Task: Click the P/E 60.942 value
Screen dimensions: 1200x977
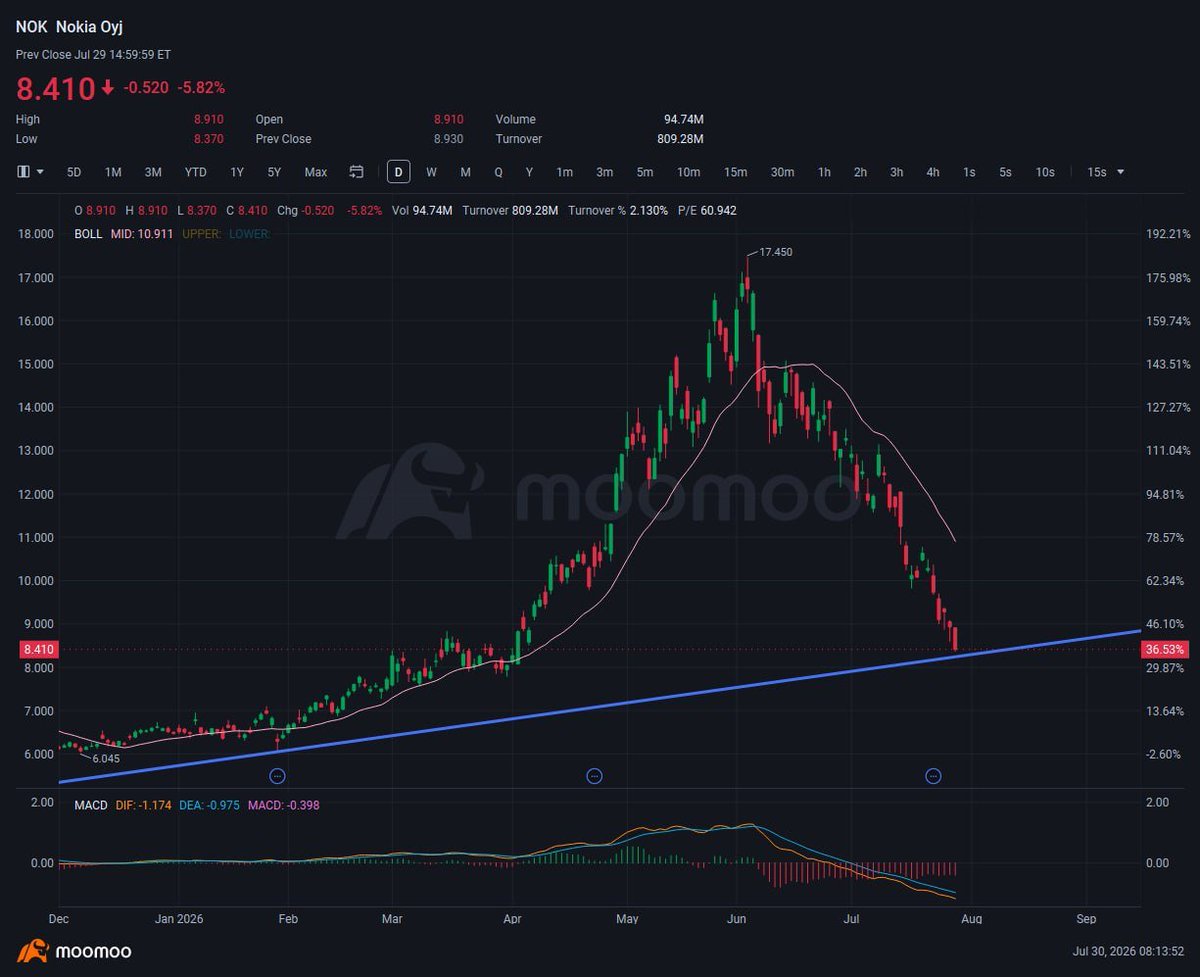Action: (709, 211)
